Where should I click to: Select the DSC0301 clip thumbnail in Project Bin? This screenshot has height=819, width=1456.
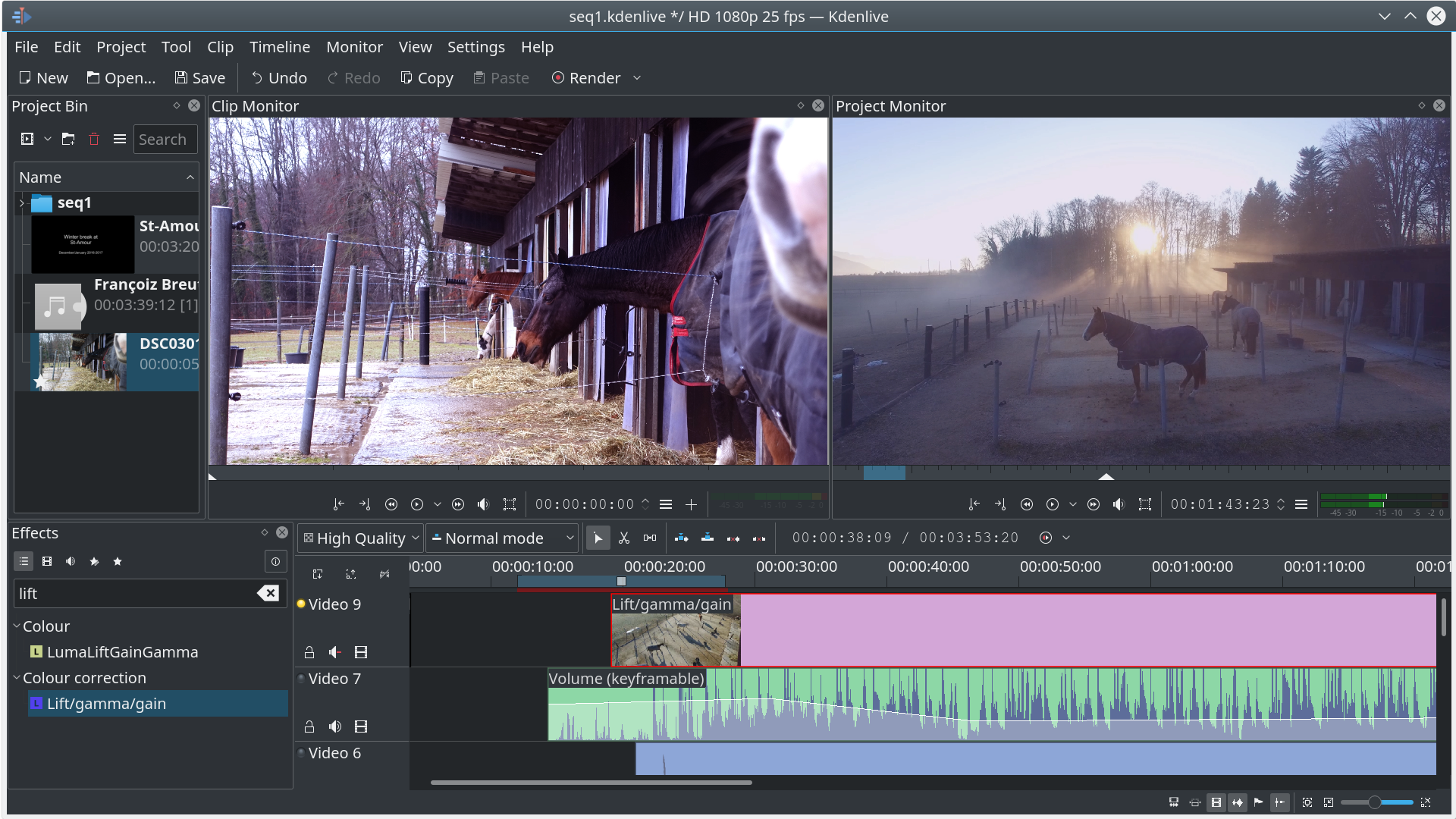click(79, 362)
